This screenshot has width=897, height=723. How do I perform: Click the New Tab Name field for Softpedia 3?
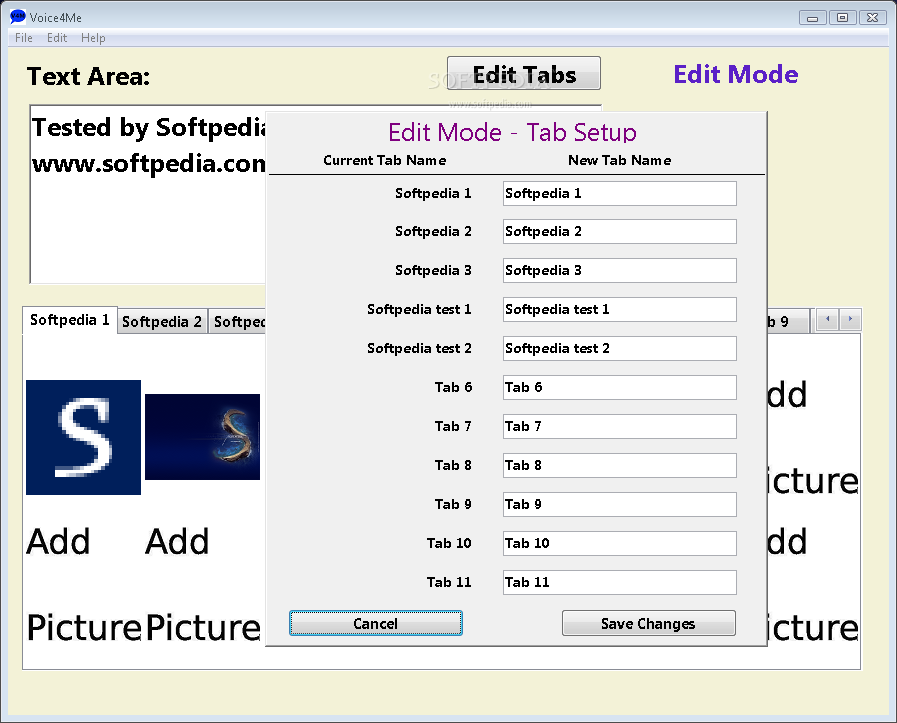click(620, 271)
